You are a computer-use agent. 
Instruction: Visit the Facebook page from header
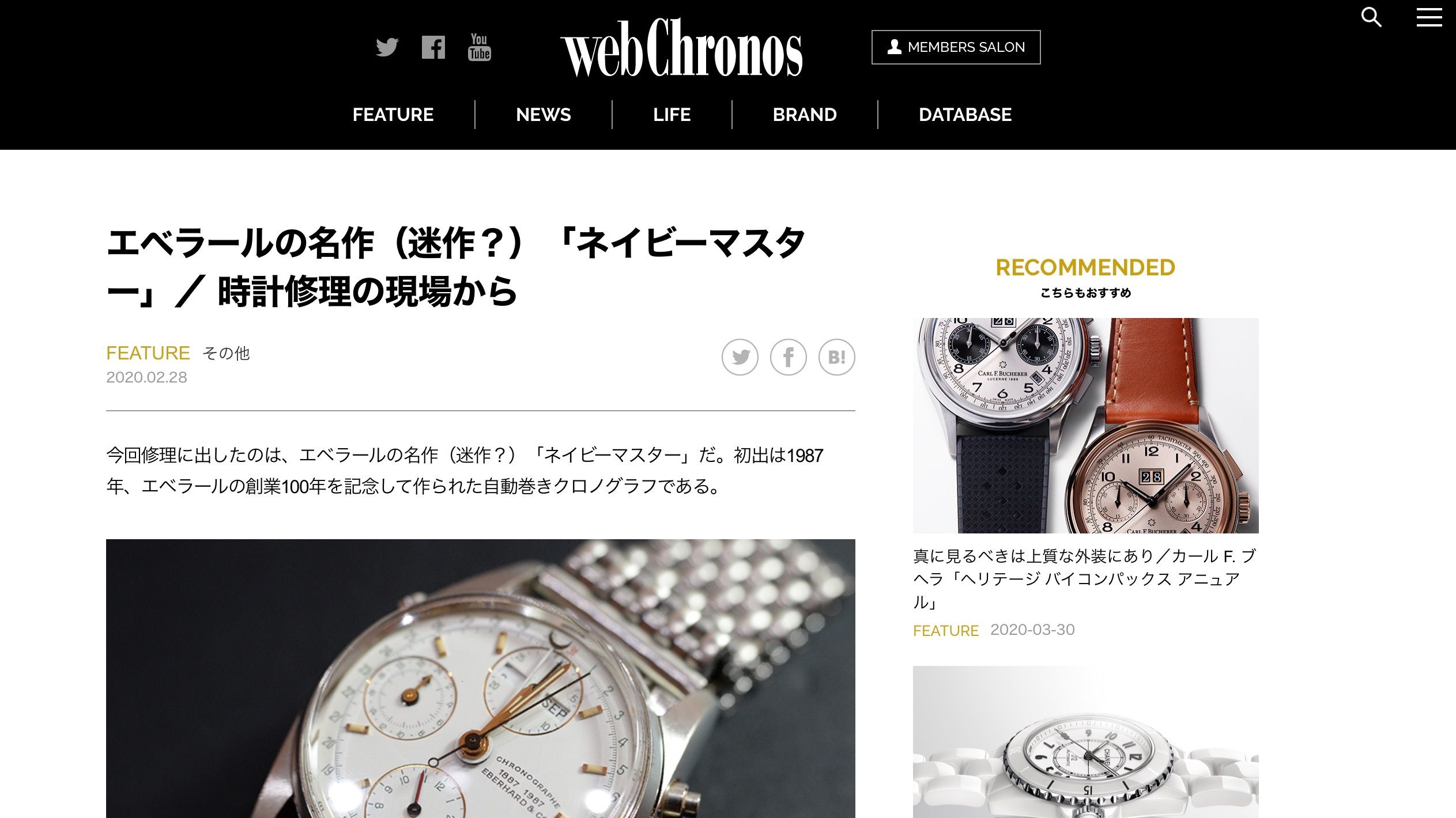pyautogui.click(x=433, y=47)
